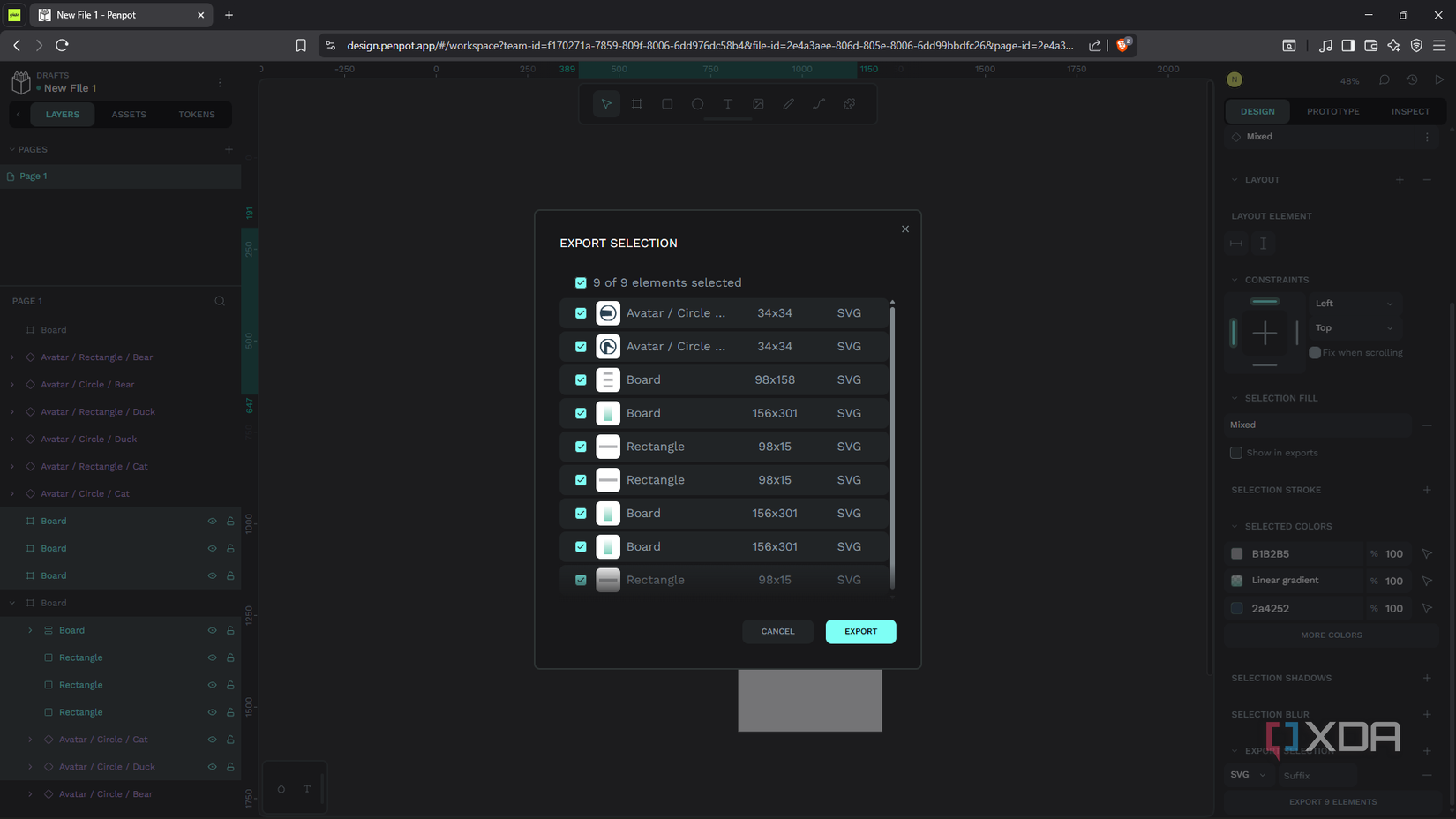
Task: Start the prototype view play icon
Action: (x=1439, y=80)
